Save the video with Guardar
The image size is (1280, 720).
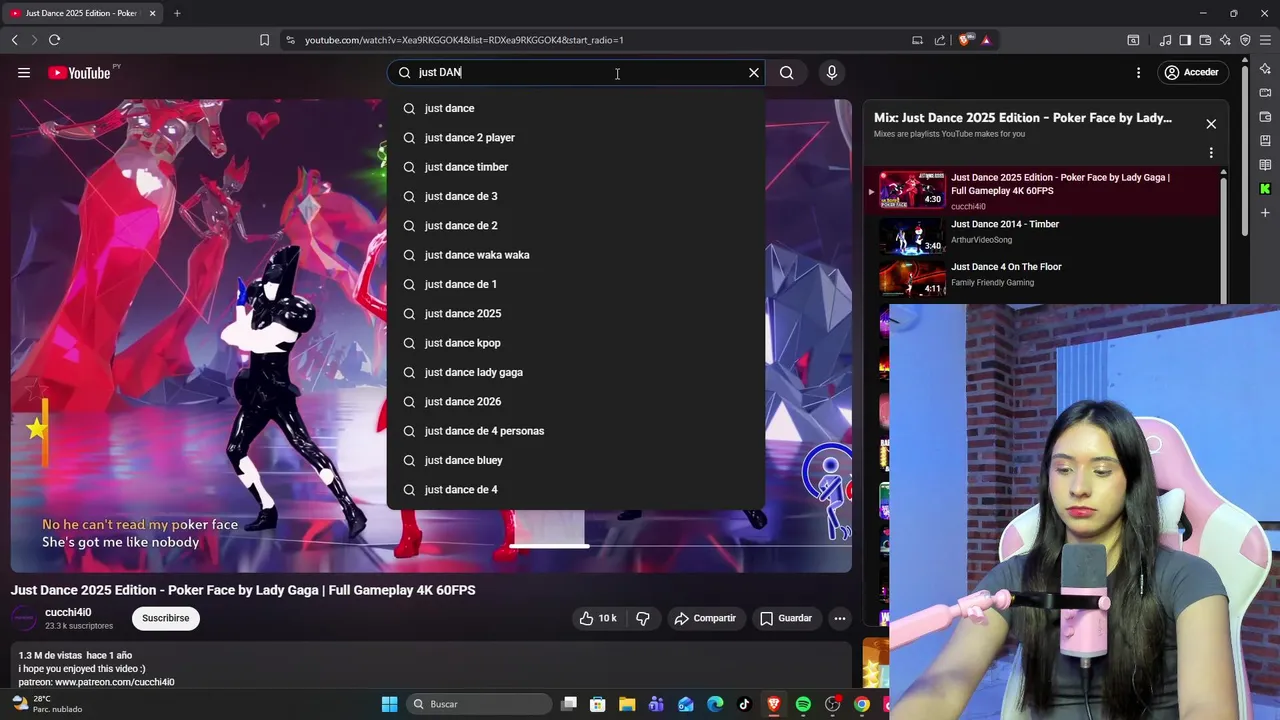[x=785, y=618]
